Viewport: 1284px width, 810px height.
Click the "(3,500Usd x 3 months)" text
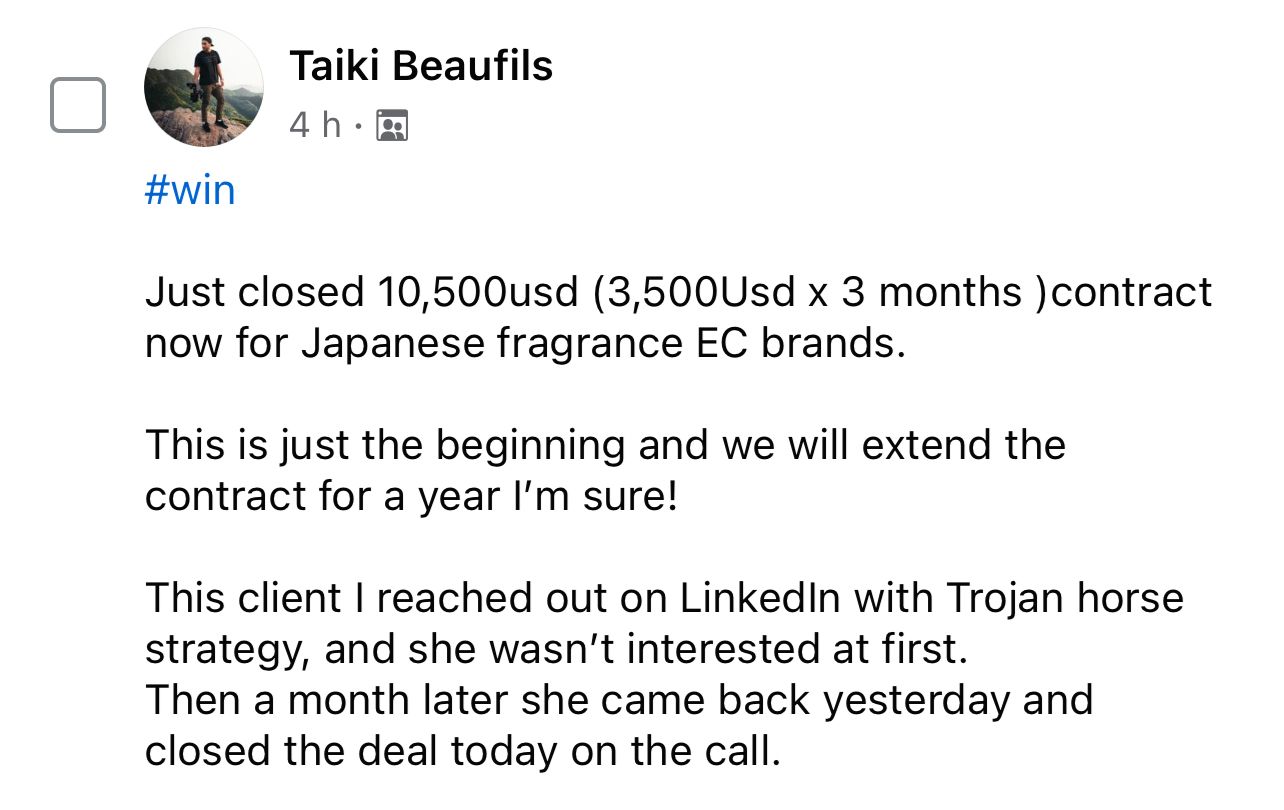coord(807,292)
